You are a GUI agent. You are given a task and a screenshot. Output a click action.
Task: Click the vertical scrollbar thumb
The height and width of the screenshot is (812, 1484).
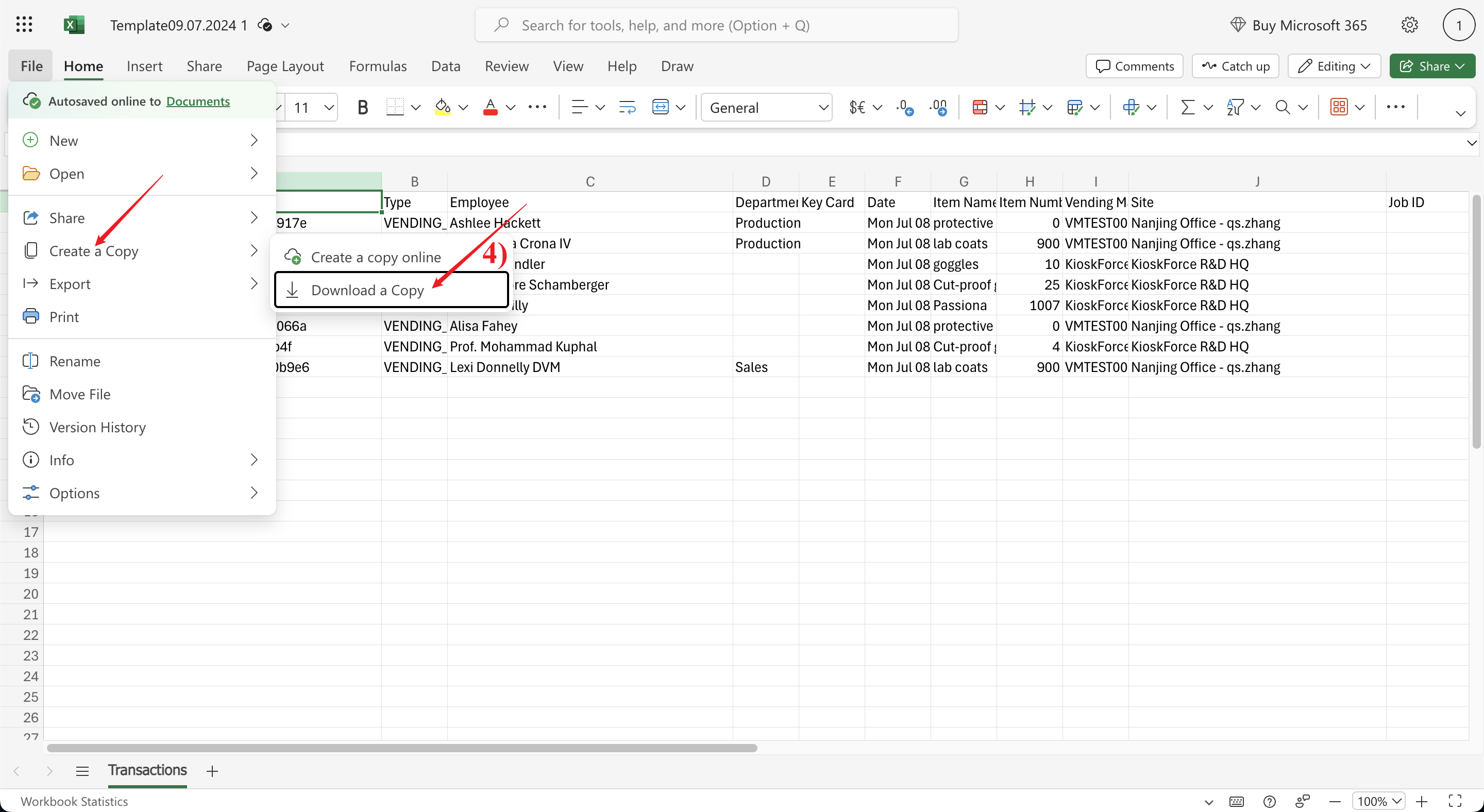[1476, 322]
